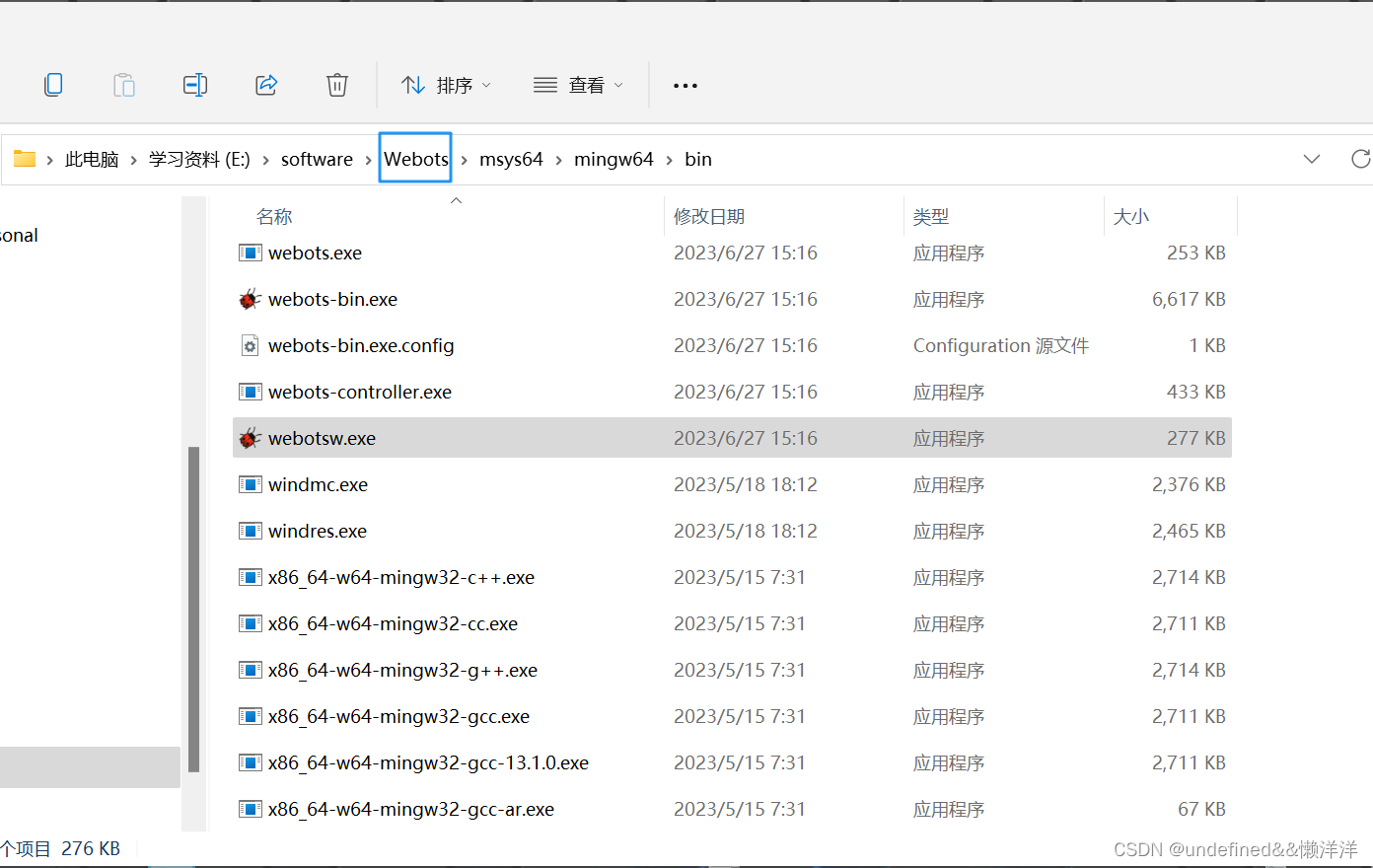Click the x86_64-w64-mingw32-gcc-ar.exe file icon
The width and height of the screenshot is (1373, 868).
tap(250, 809)
